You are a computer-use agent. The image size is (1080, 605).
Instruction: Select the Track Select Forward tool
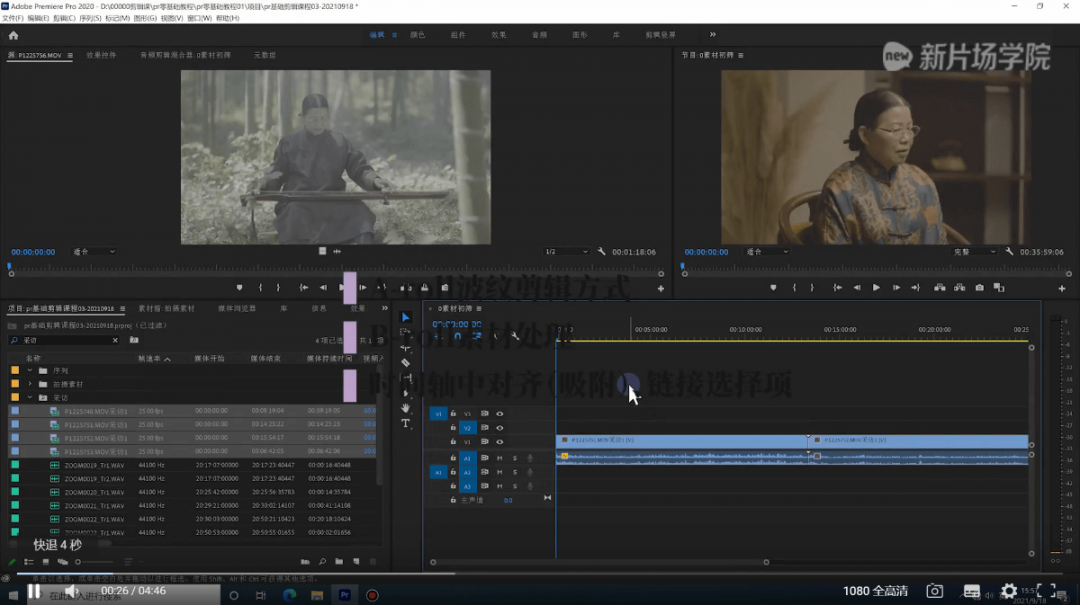pyautogui.click(x=406, y=332)
